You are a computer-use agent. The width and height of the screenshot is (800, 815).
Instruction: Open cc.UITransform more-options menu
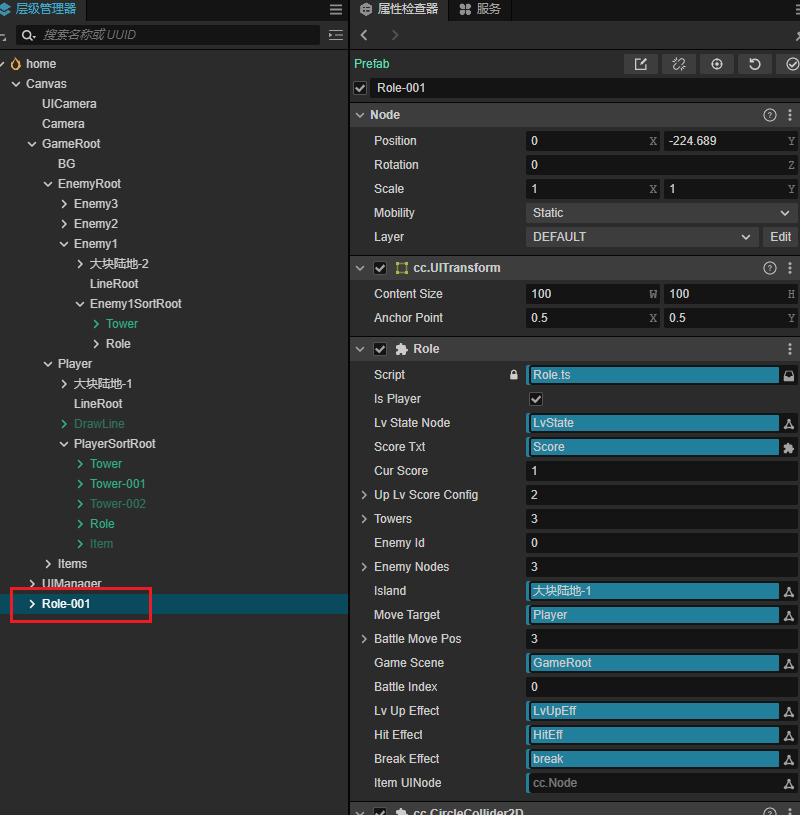pyautogui.click(x=790, y=268)
